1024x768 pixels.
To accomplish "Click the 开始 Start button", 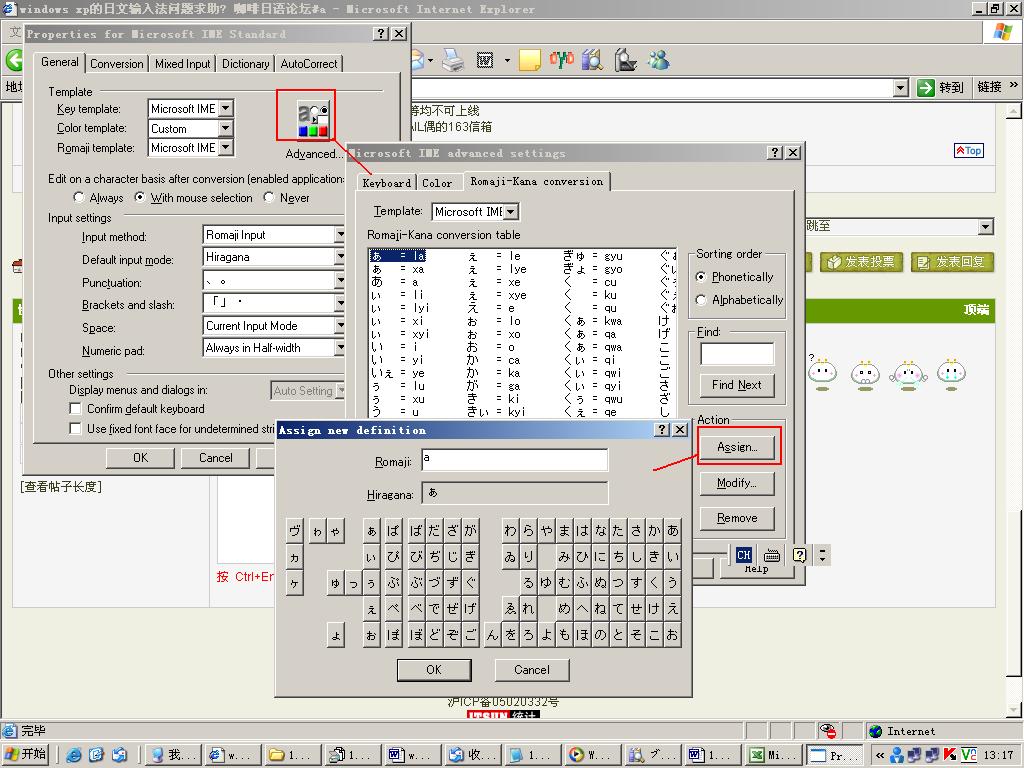I will click(x=26, y=754).
